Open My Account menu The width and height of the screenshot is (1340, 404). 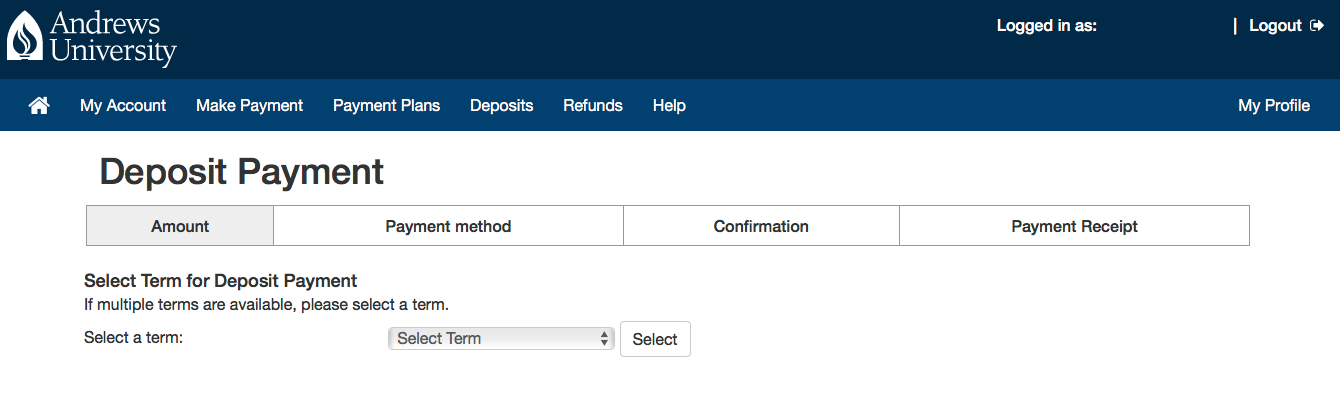[123, 105]
